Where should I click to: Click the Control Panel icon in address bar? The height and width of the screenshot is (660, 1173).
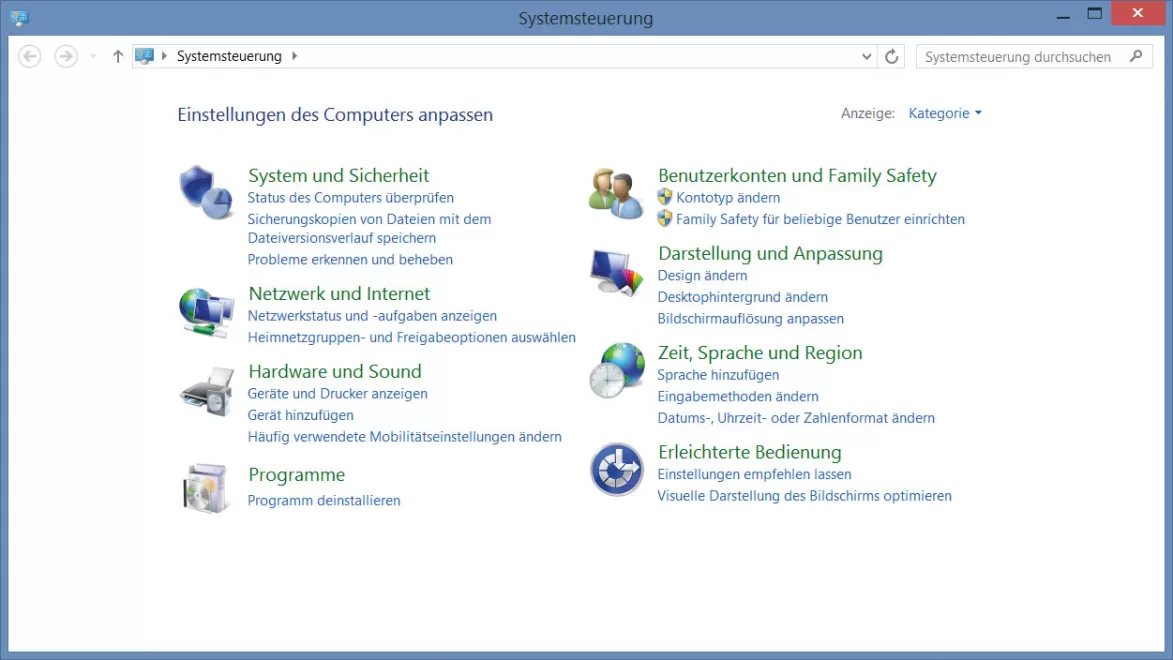tap(144, 56)
